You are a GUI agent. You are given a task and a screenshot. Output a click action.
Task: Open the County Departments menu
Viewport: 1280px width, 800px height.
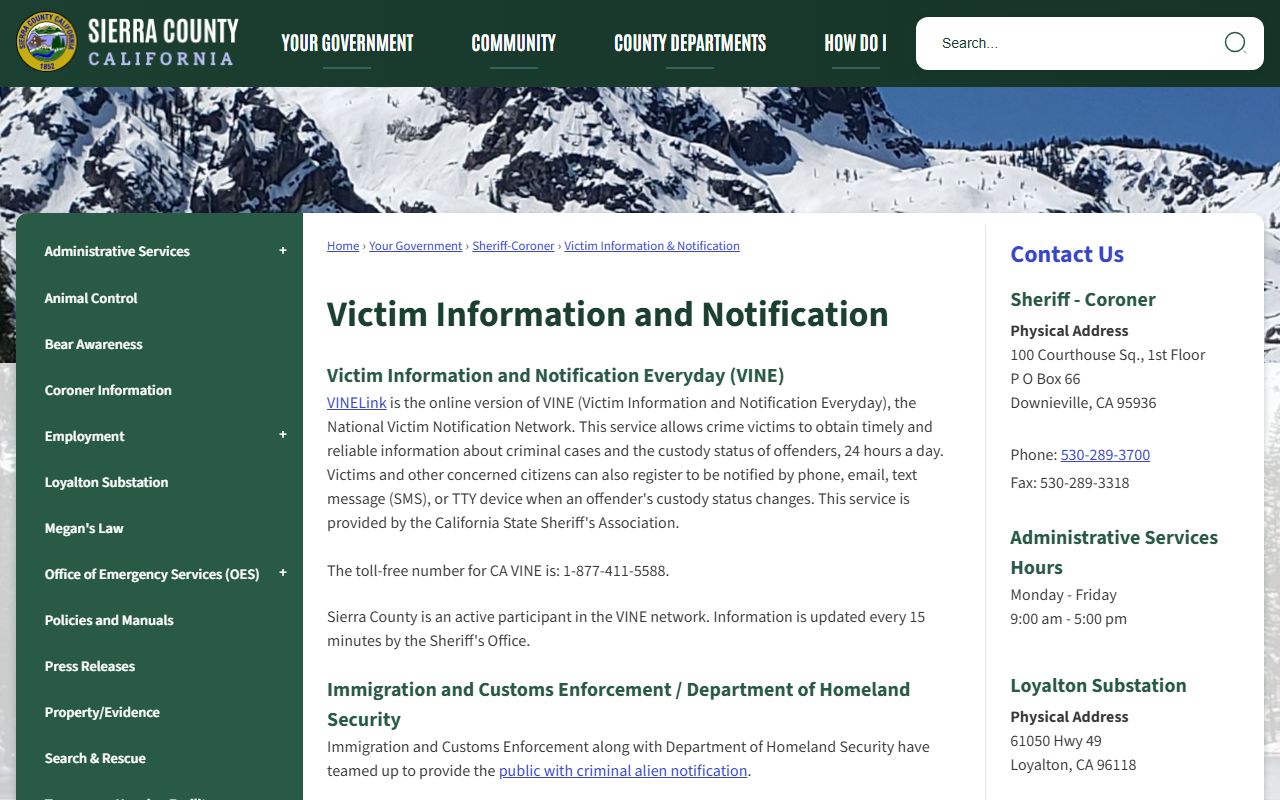click(x=690, y=43)
